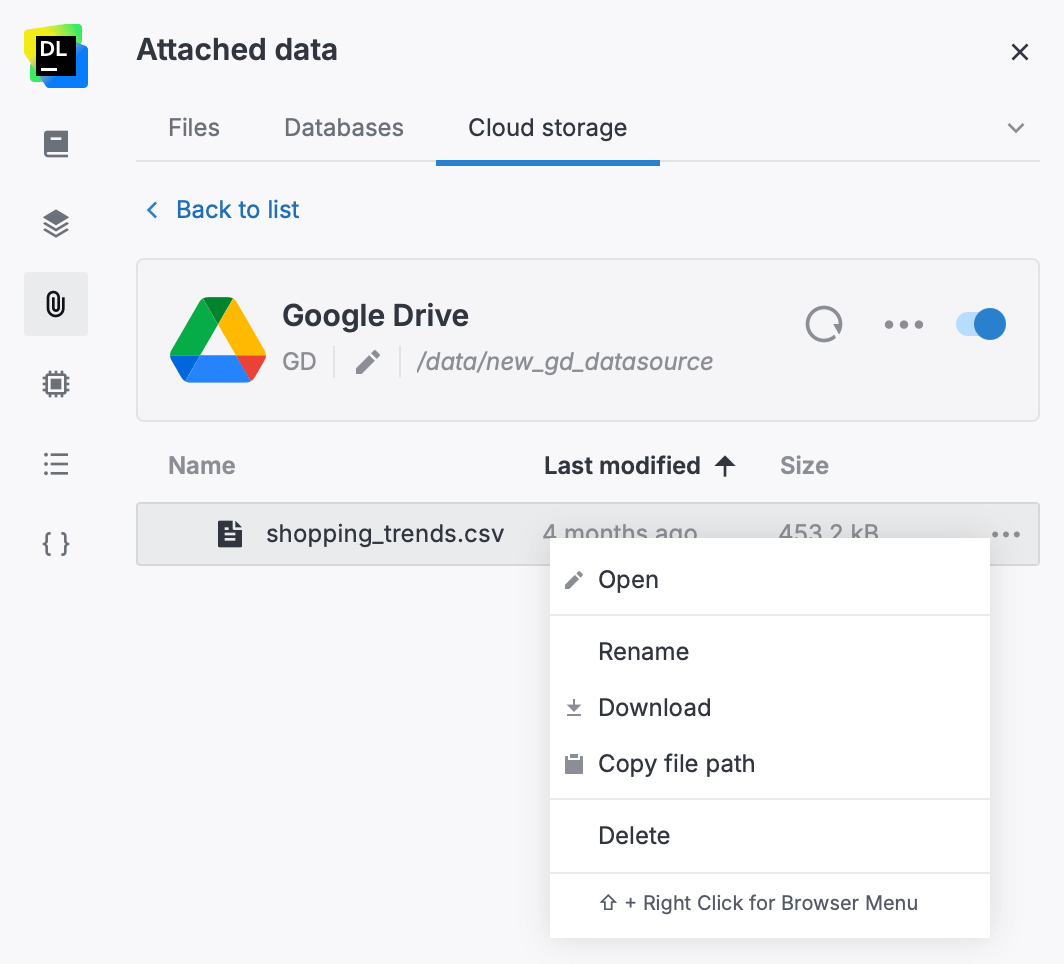Disable the Google Drive connection toggle
The width and height of the screenshot is (1064, 964).
click(979, 324)
